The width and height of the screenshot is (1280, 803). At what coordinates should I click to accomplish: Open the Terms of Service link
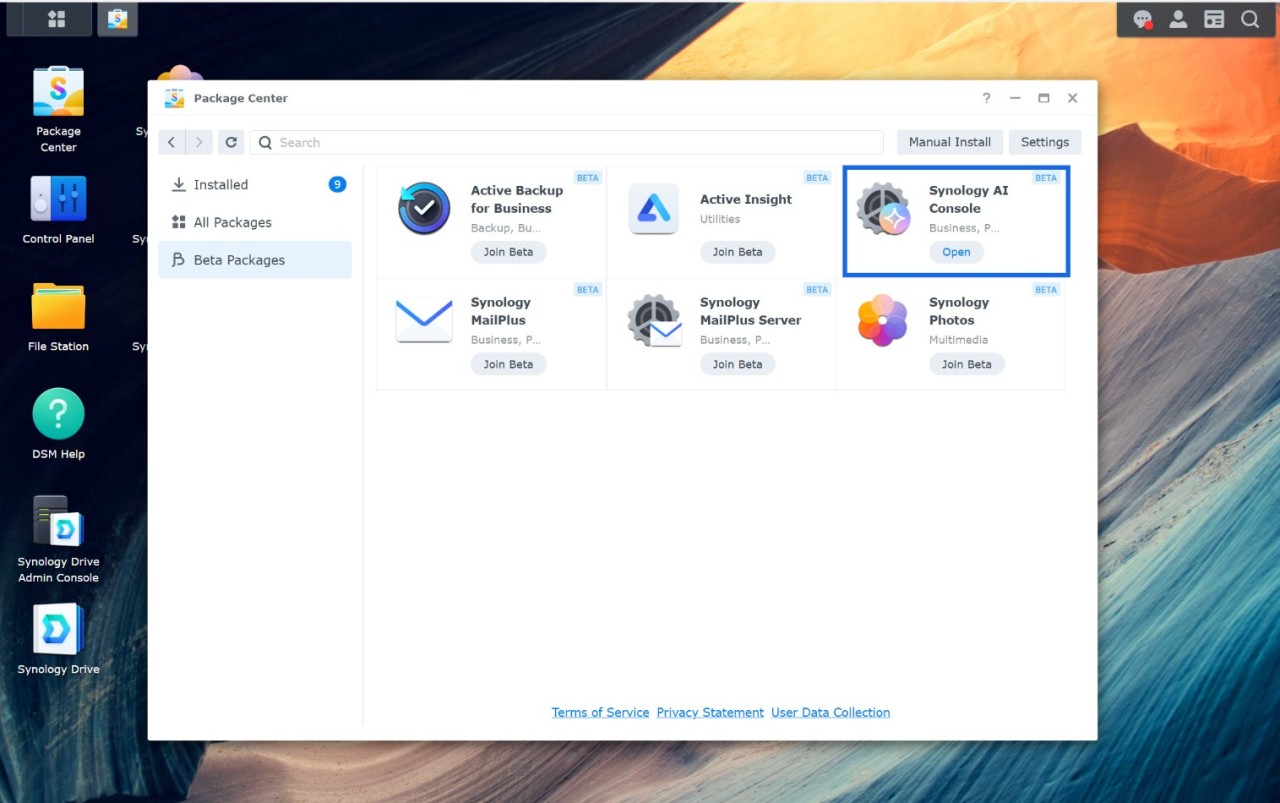coord(600,712)
